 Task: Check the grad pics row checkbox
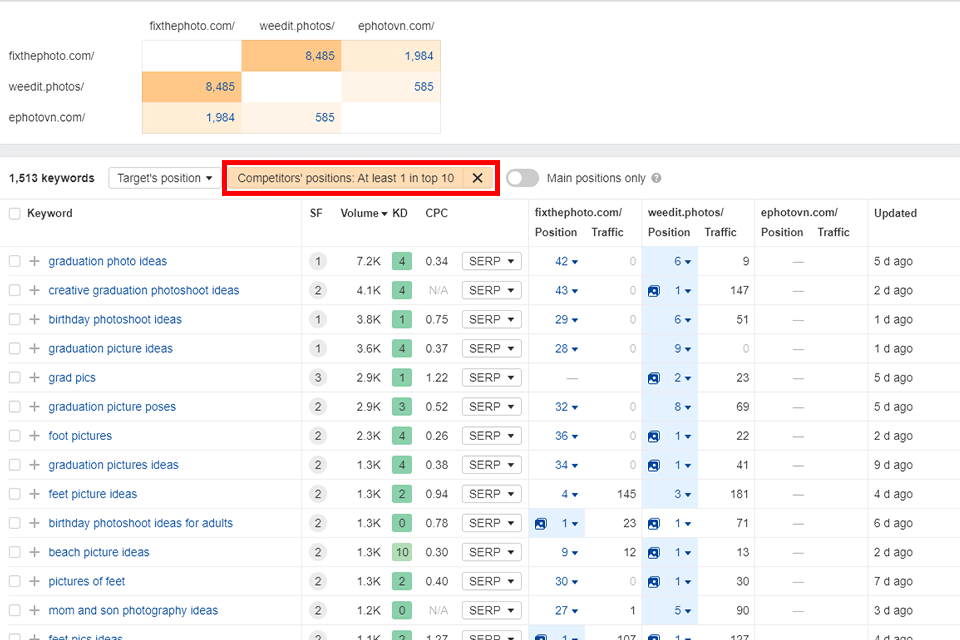pos(15,377)
